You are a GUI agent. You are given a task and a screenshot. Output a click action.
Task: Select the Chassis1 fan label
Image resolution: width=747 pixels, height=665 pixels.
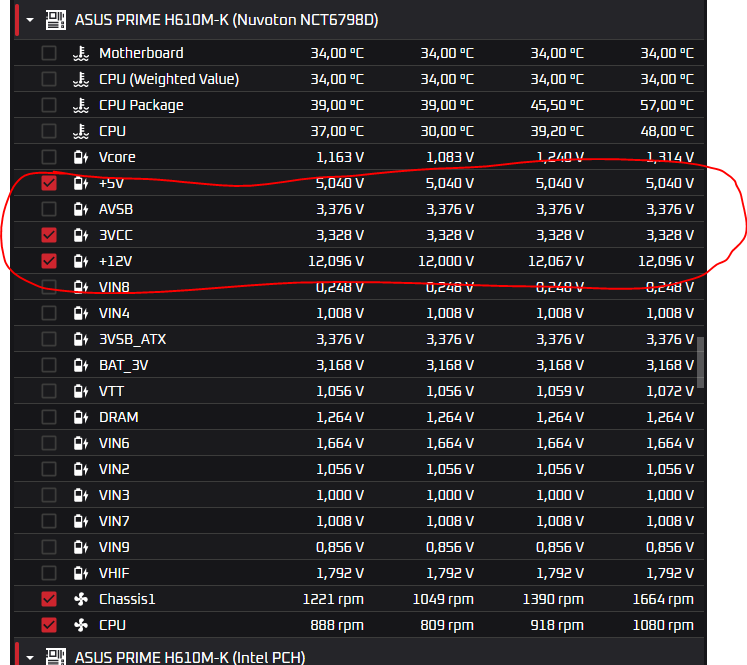[x=127, y=599]
